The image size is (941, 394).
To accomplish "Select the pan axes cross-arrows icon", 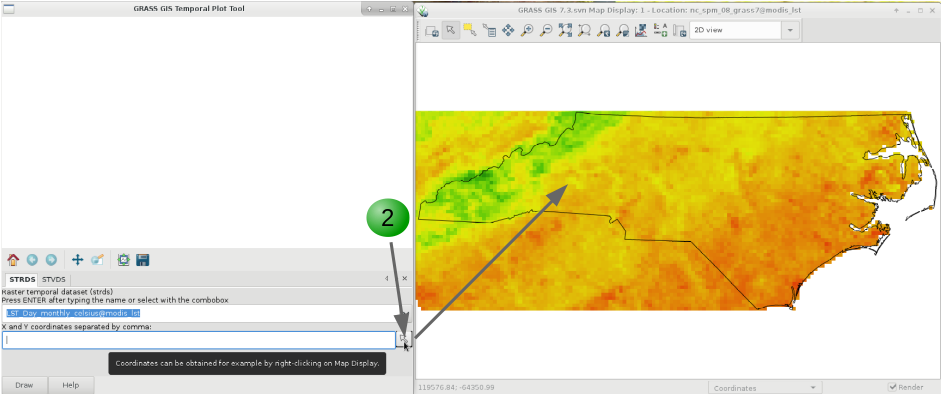I will click(x=77, y=260).
